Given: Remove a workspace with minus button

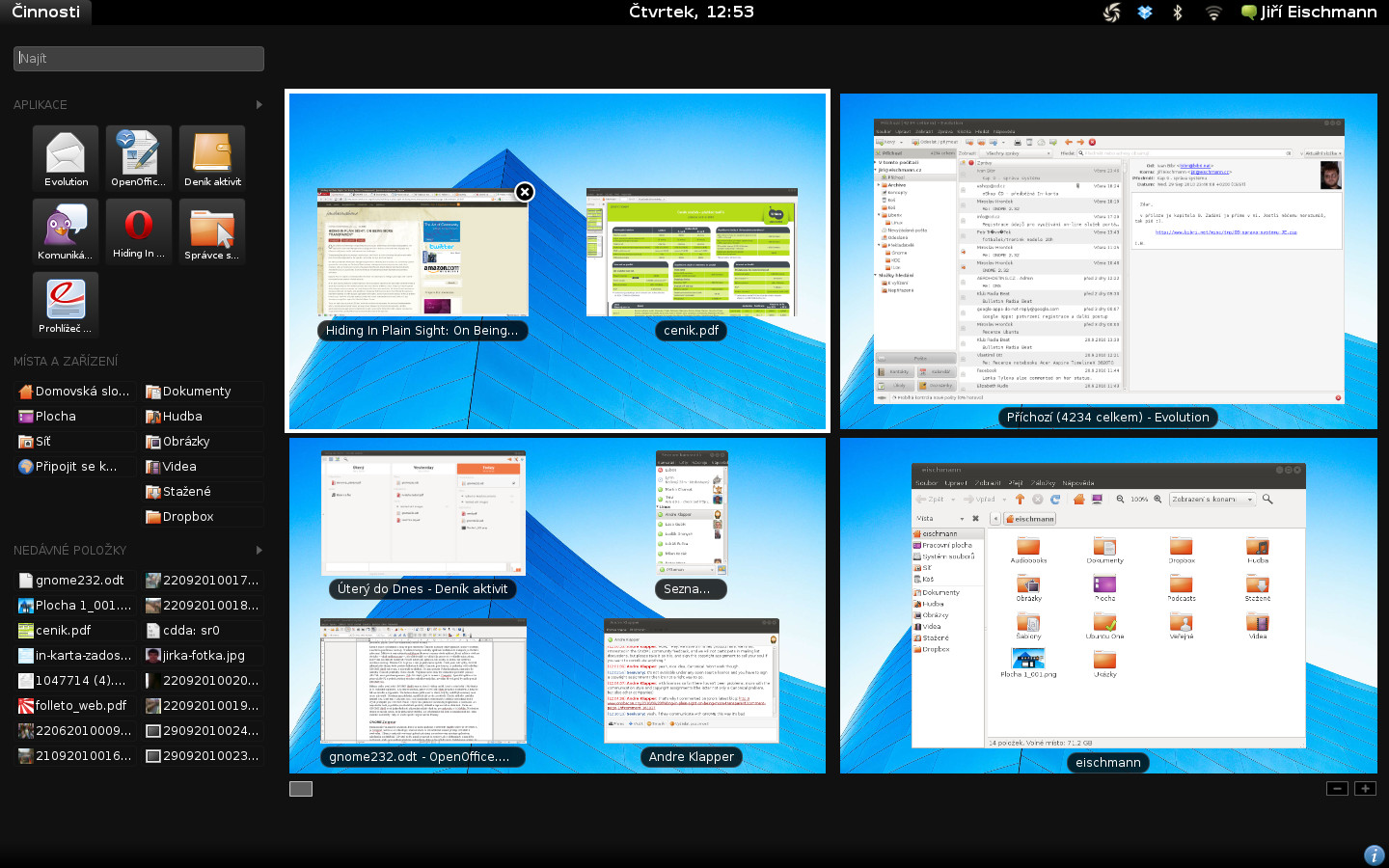Looking at the screenshot, I should [1337, 789].
